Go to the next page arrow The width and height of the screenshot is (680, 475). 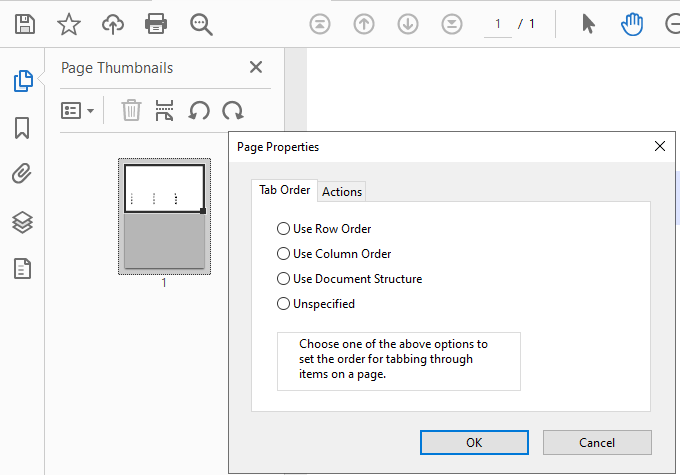408,24
